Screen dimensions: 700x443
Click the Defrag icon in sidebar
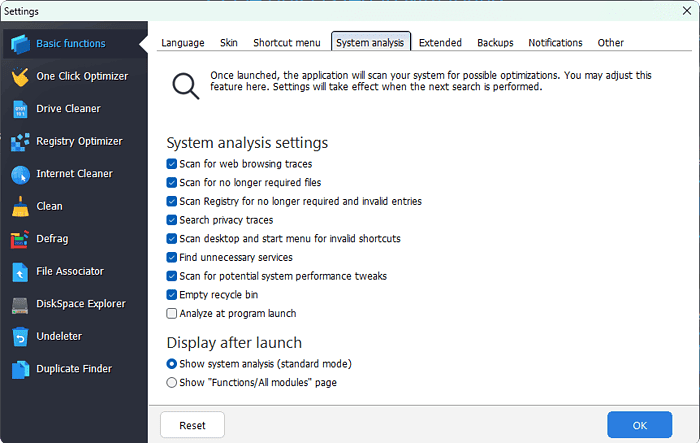(x=20, y=239)
